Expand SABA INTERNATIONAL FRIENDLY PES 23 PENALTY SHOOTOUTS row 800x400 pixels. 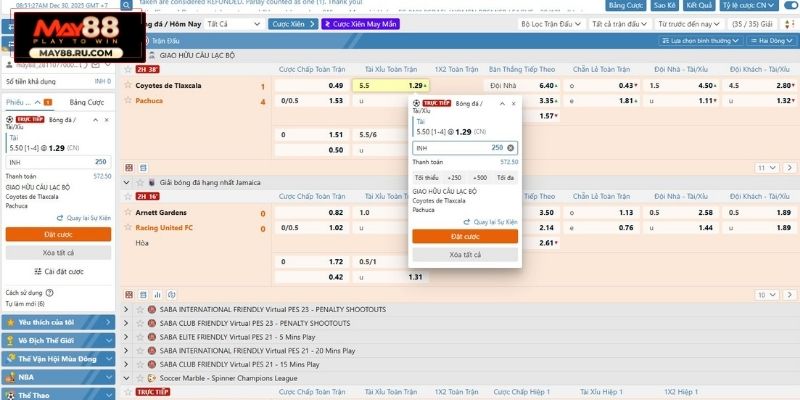point(139,309)
